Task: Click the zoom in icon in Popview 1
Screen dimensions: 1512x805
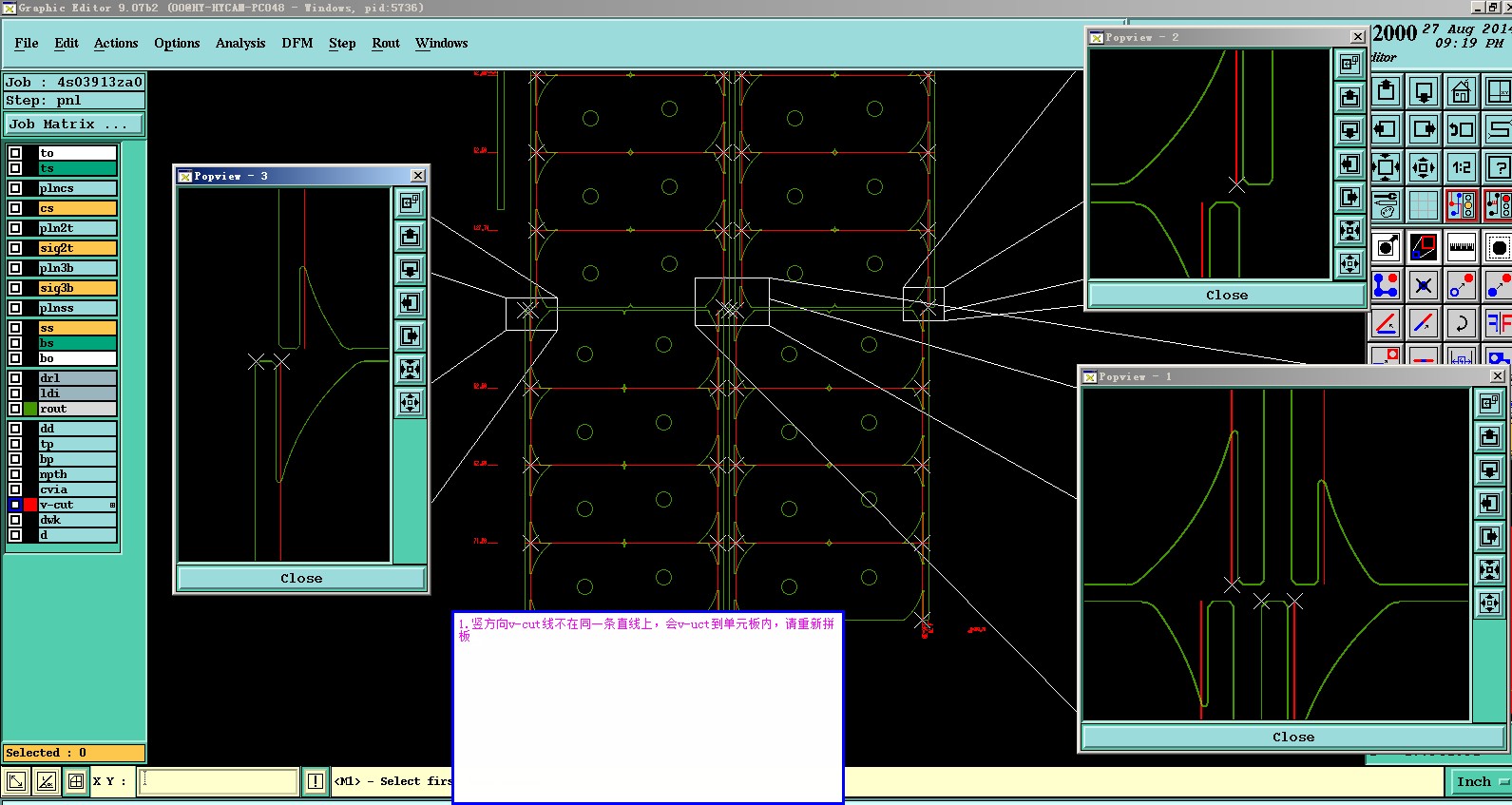Action: coord(1489,569)
